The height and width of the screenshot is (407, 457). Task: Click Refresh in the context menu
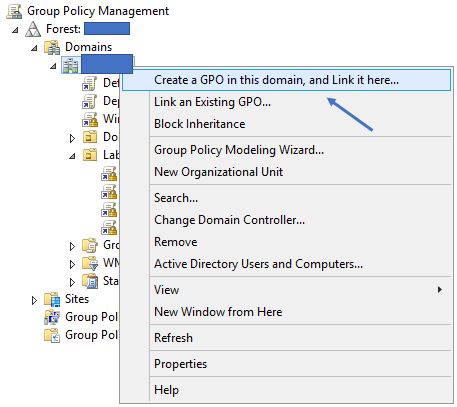286,338
